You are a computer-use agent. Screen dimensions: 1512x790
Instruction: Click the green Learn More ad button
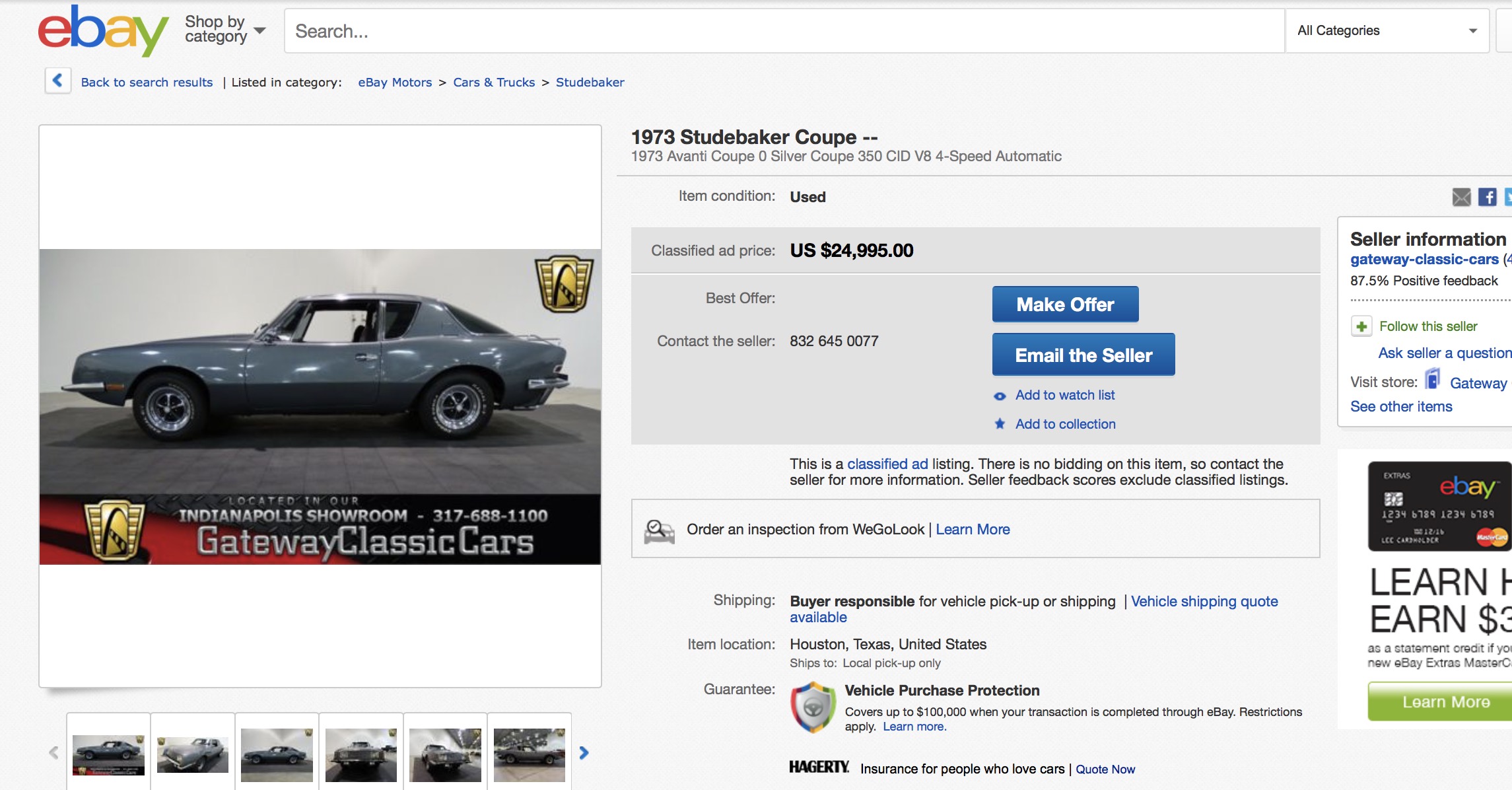coord(1446,701)
